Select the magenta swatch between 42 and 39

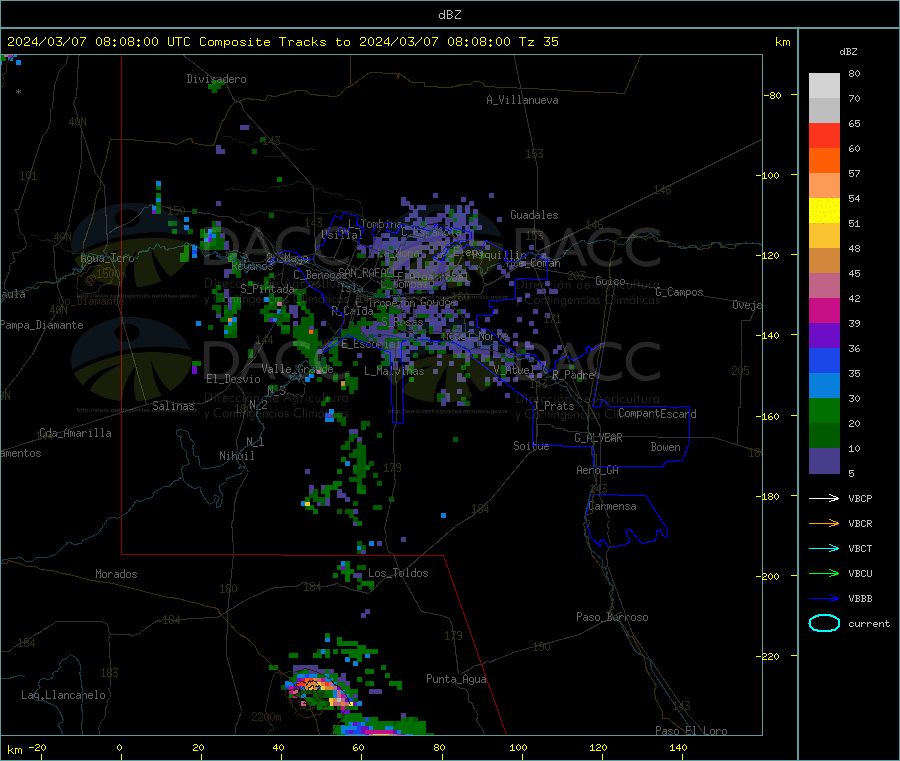coord(824,310)
